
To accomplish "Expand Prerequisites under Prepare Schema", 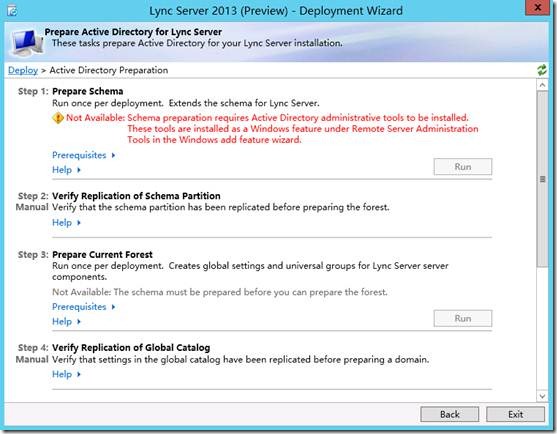I will [83, 155].
